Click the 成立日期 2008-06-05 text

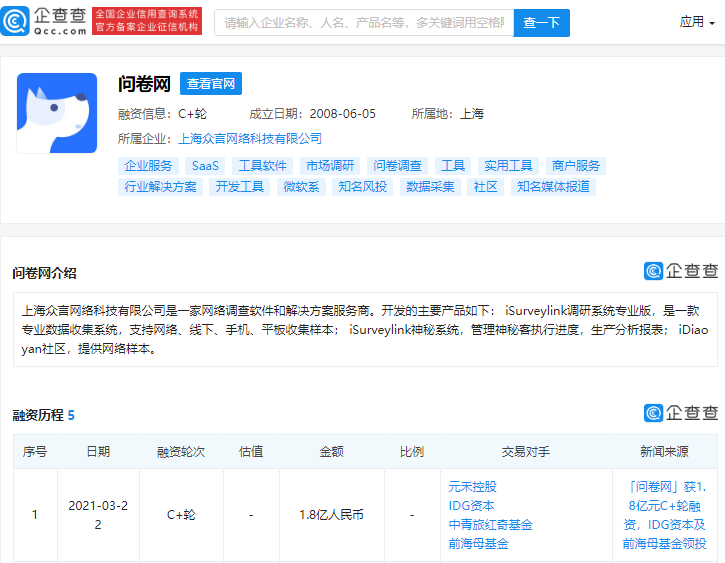point(313,114)
